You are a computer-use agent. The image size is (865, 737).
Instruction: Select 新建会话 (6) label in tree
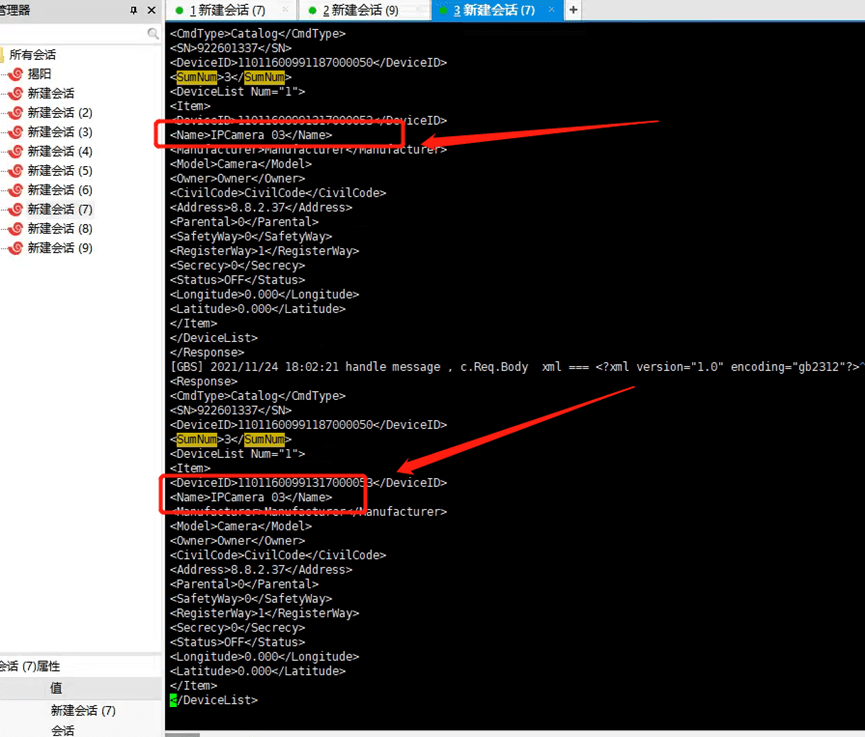click(x=60, y=190)
